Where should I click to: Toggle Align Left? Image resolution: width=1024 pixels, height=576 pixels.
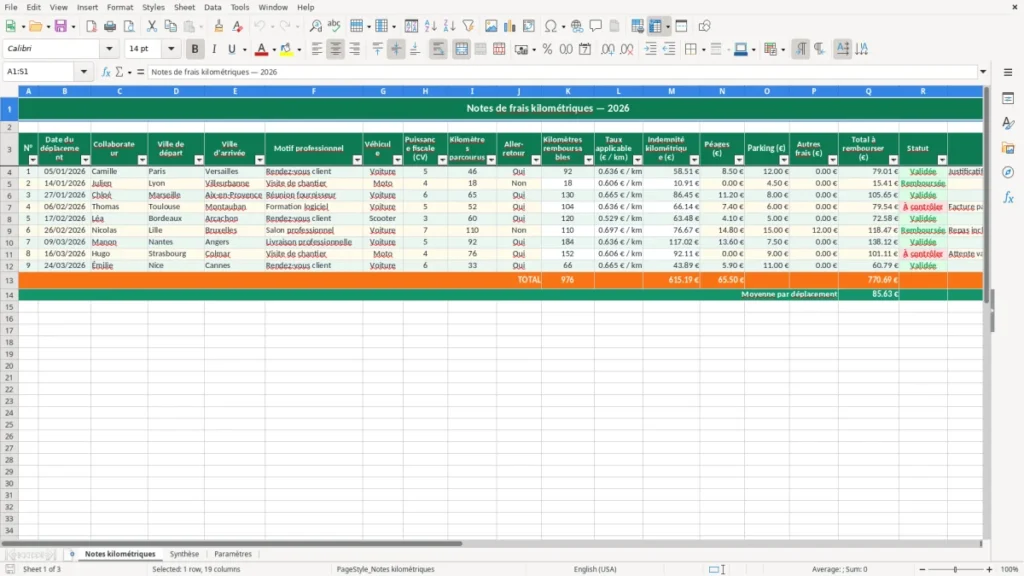tap(317, 49)
